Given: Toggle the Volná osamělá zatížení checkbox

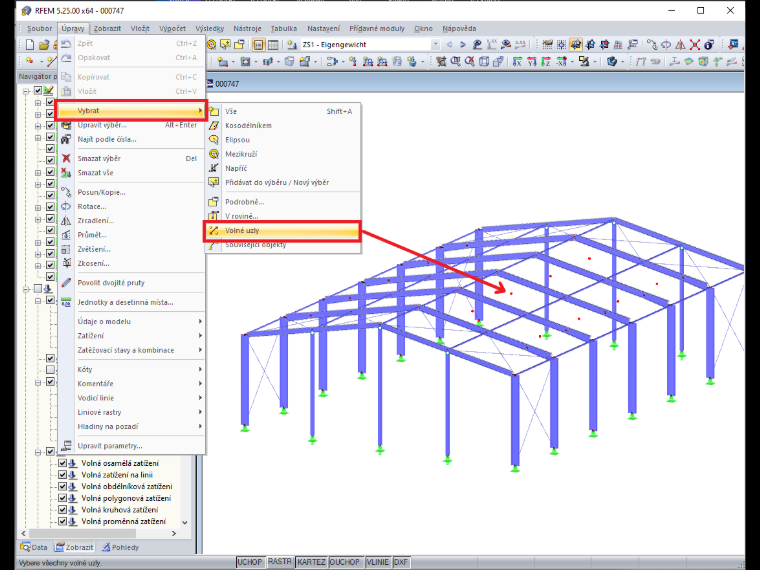Looking at the screenshot, I should 62,463.
